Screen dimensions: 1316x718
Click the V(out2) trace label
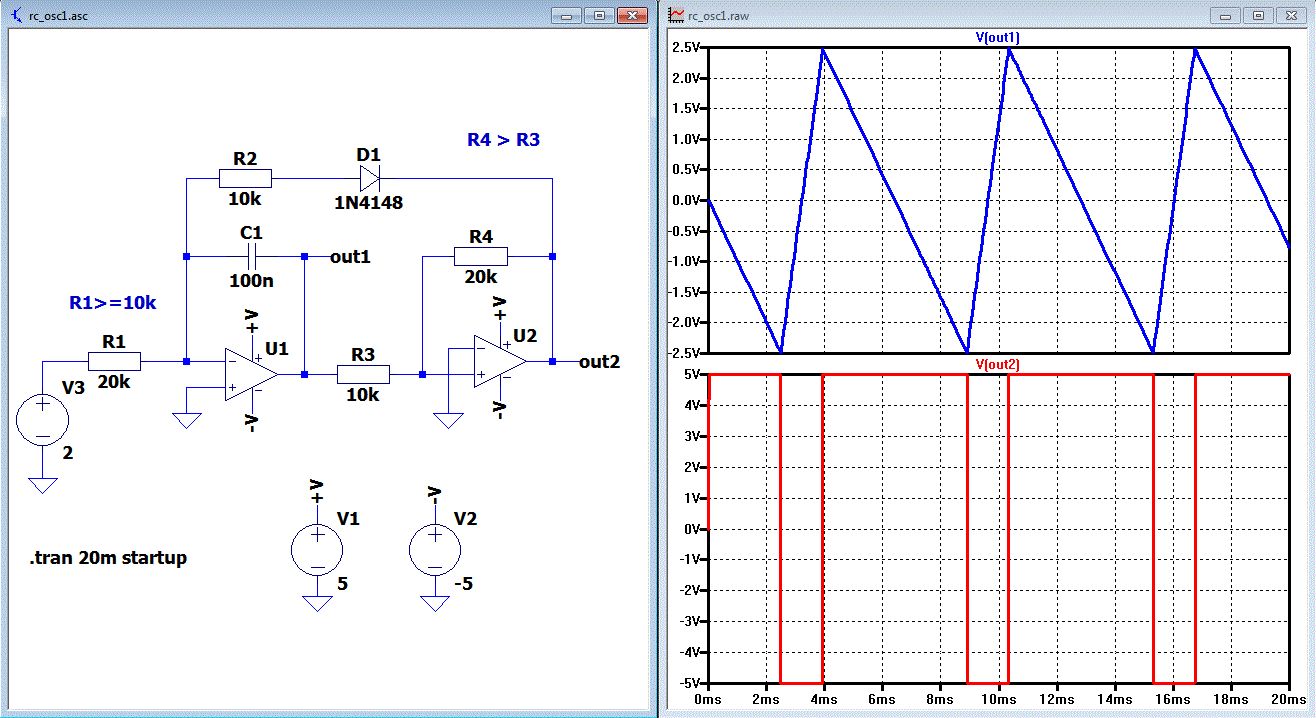(997, 366)
